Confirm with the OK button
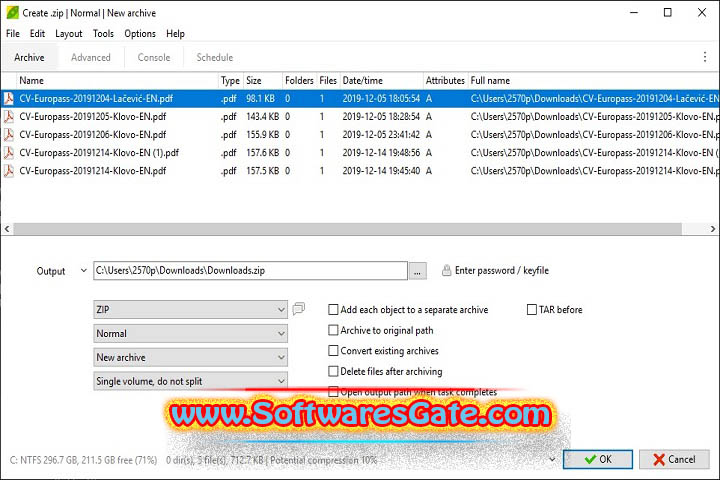The height and width of the screenshot is (480, 720). click(598, 459)
